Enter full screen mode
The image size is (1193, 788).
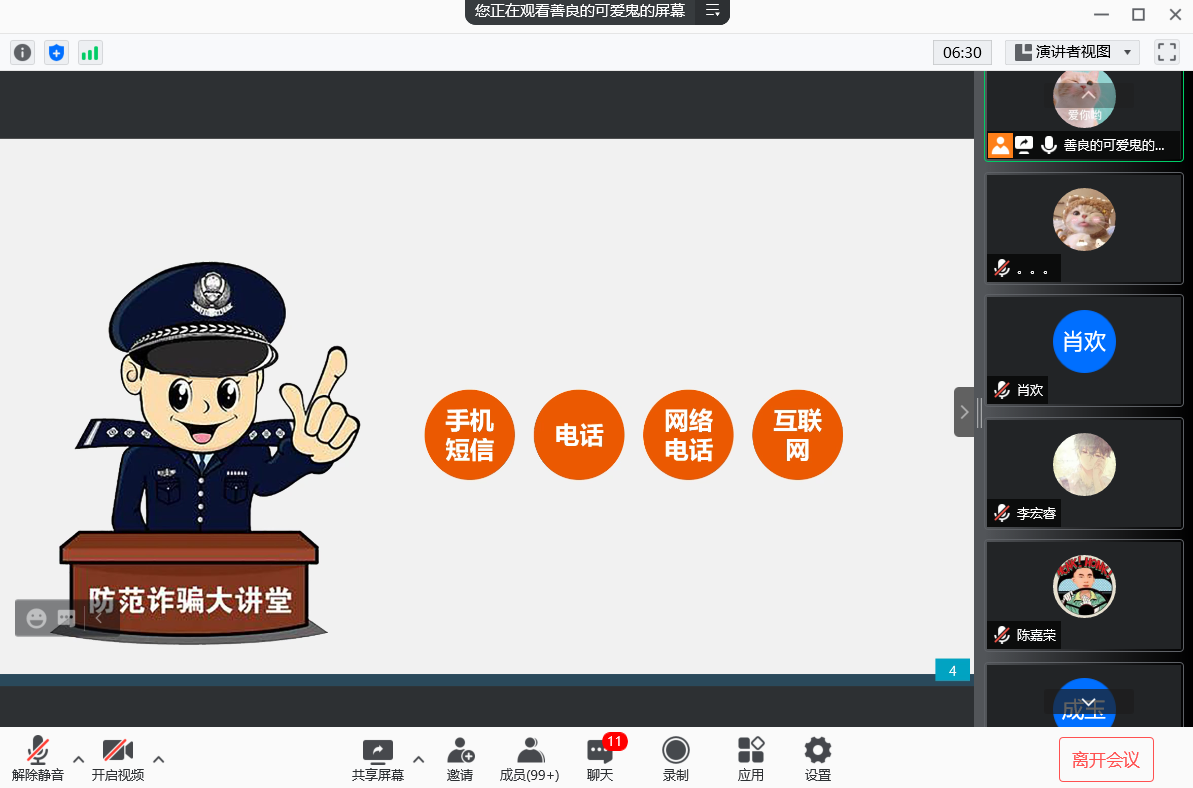(1166, 52)
